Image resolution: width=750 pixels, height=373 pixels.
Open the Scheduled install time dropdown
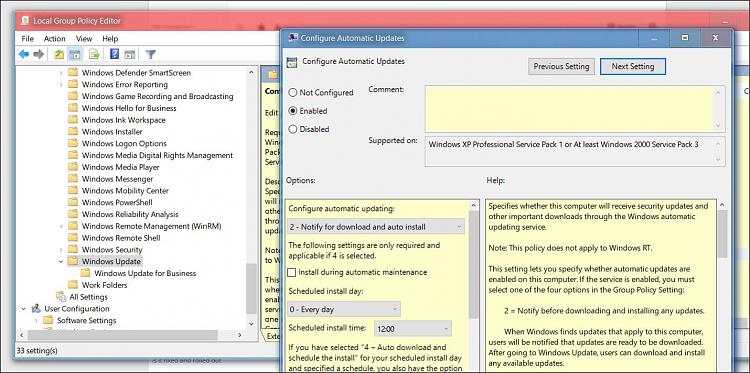point(412,328)
